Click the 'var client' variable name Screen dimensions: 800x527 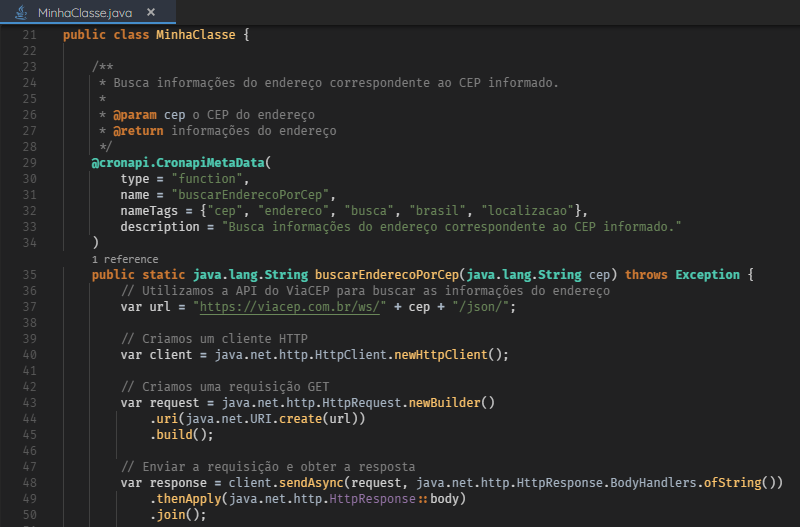(x=171, y=355)
